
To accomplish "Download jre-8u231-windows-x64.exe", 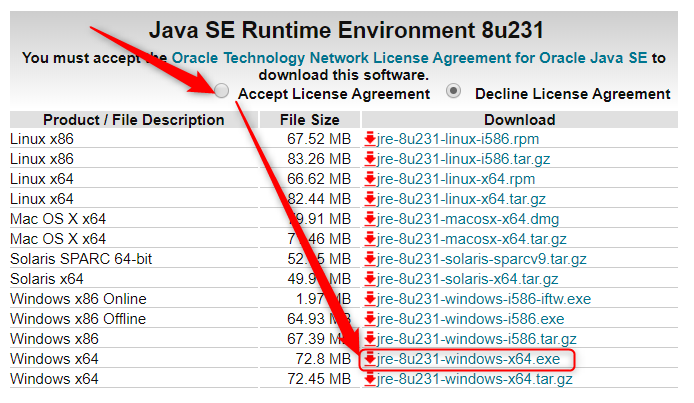I will tap(468, 359).
